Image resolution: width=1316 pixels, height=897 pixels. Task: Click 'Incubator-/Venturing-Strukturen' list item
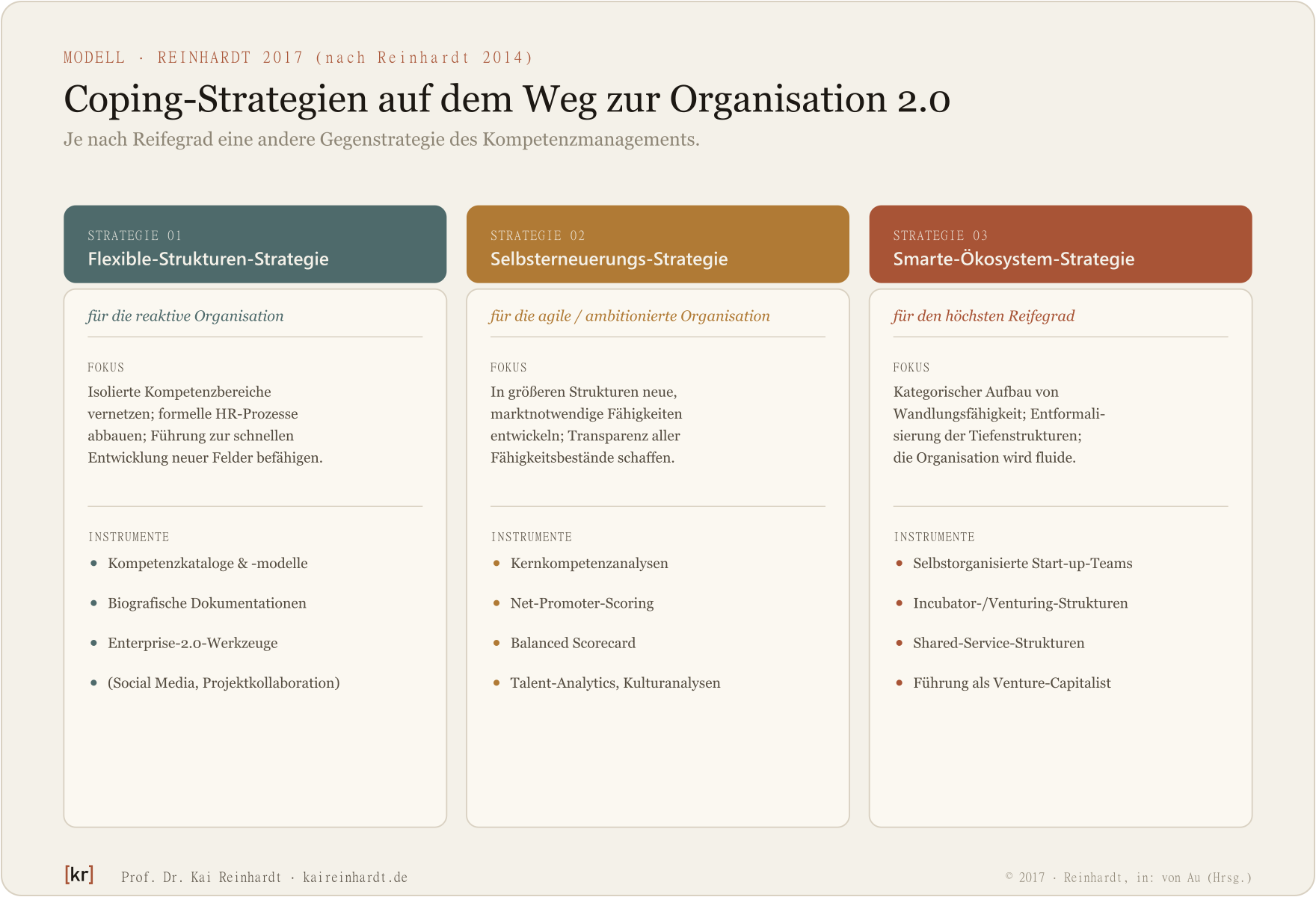coord(1021,603)
